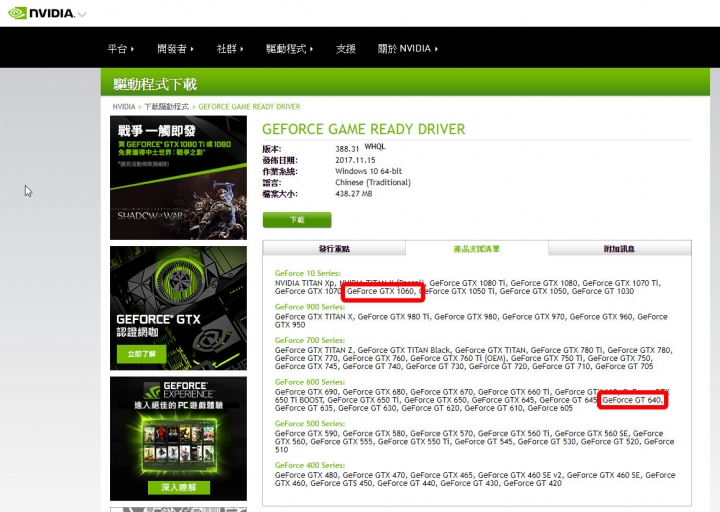This screenshot has height=512, width=720.
Task: Click the WHQL label
Action: 375,146
